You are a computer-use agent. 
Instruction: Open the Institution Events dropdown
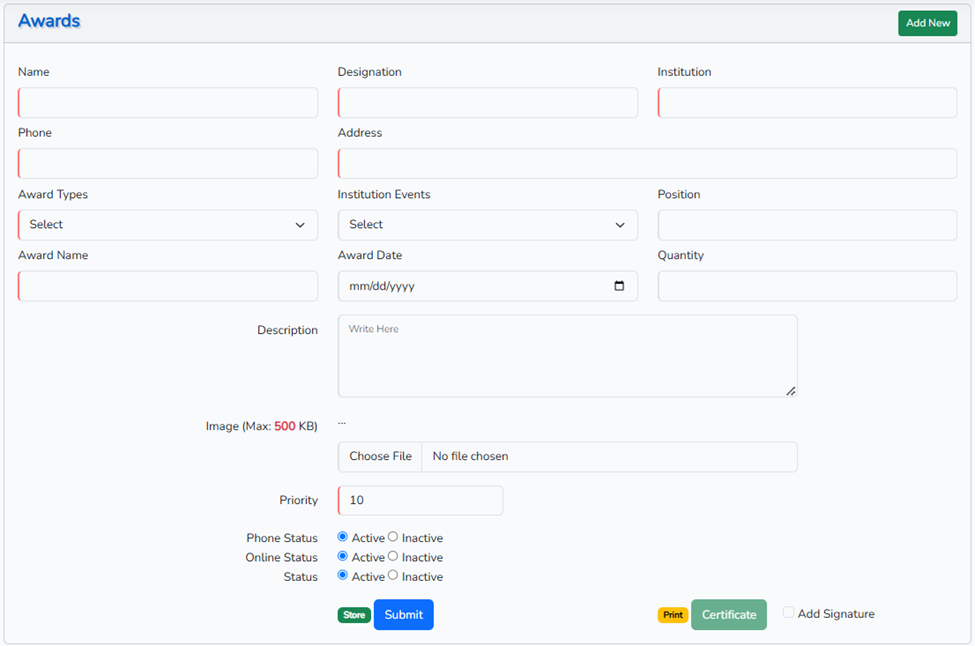(x=487, y=225)
